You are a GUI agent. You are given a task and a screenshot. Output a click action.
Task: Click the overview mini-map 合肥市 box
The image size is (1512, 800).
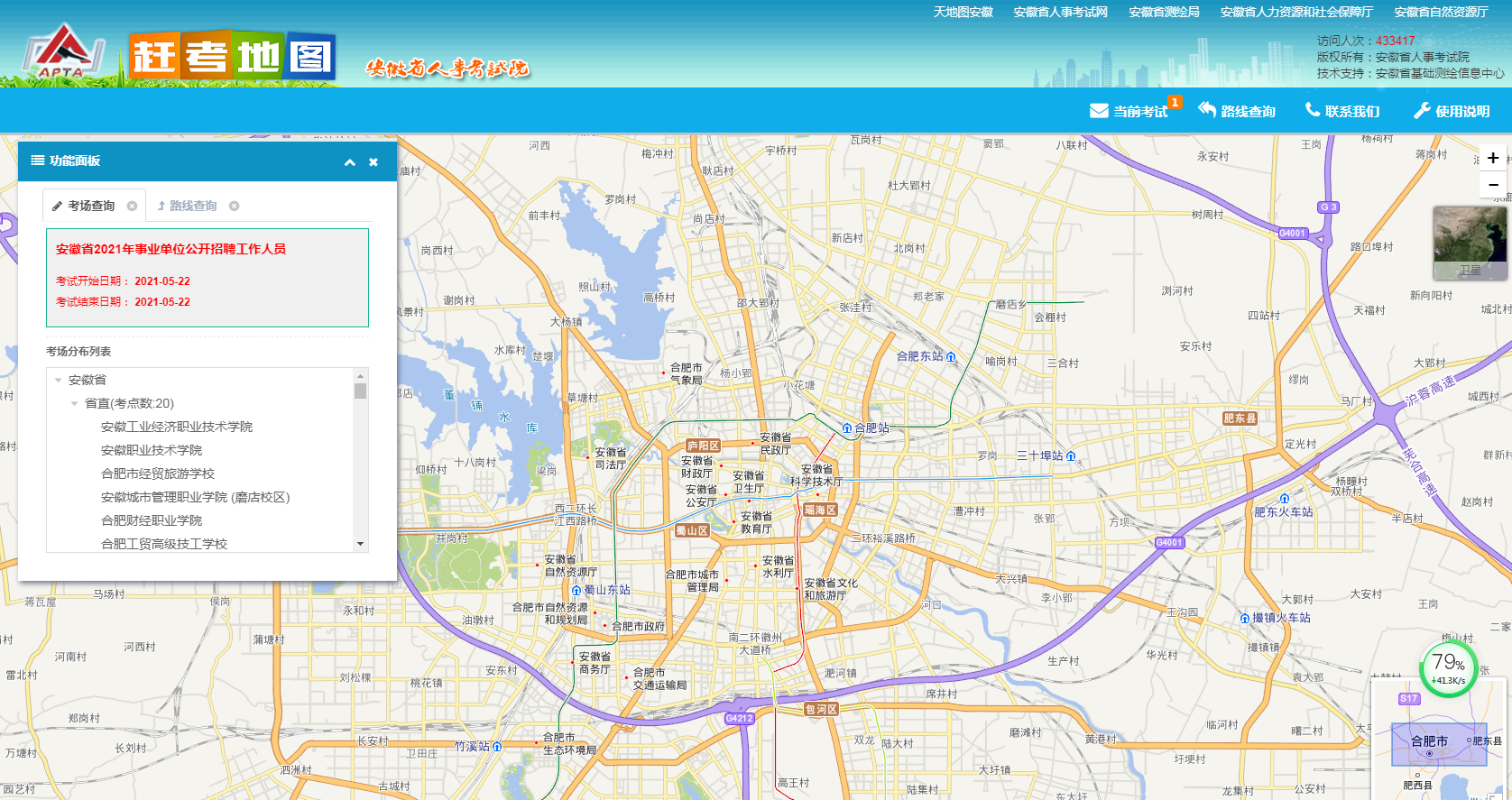click(1438, 744)
